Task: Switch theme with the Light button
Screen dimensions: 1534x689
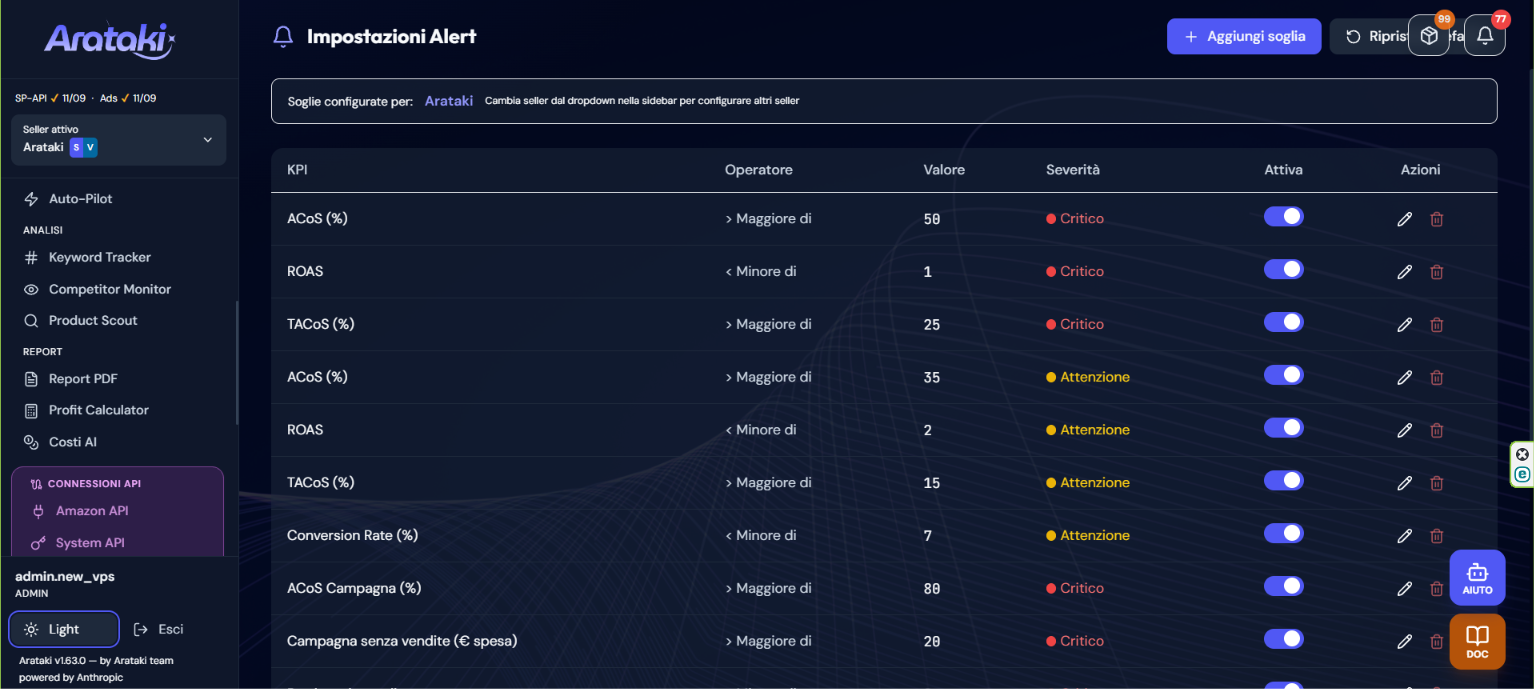Action: (x=64, y=629)
